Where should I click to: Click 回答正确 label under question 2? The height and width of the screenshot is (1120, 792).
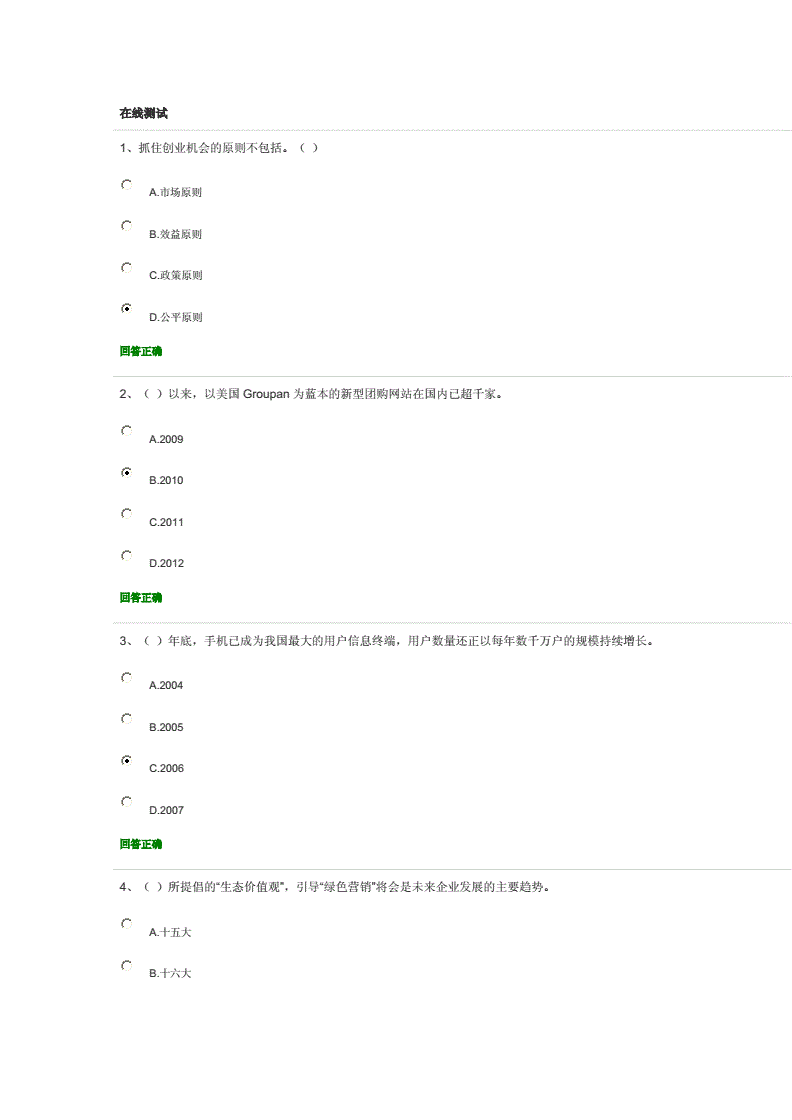tap(141, 598)
